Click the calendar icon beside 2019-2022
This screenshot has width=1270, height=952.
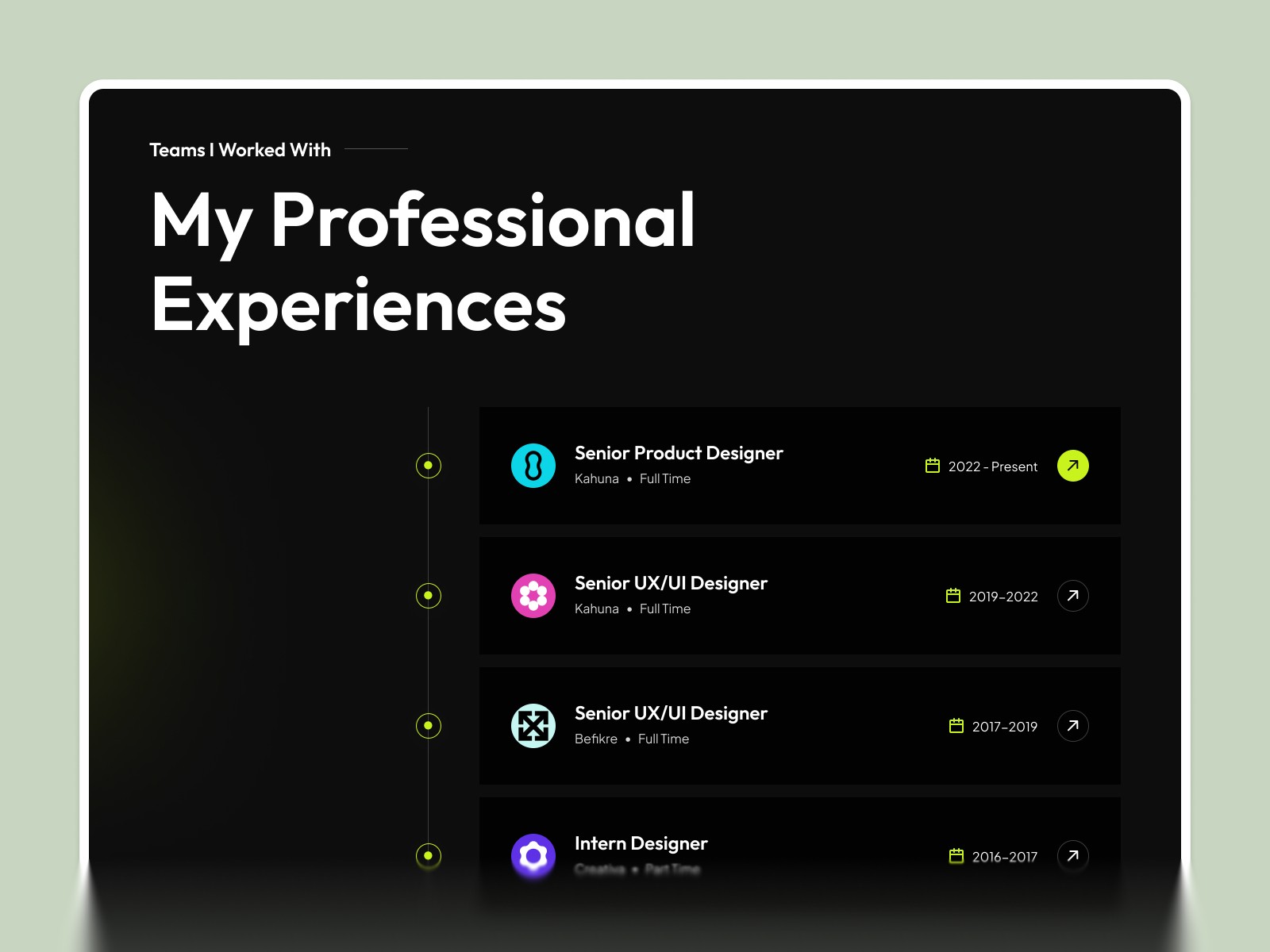953,596
